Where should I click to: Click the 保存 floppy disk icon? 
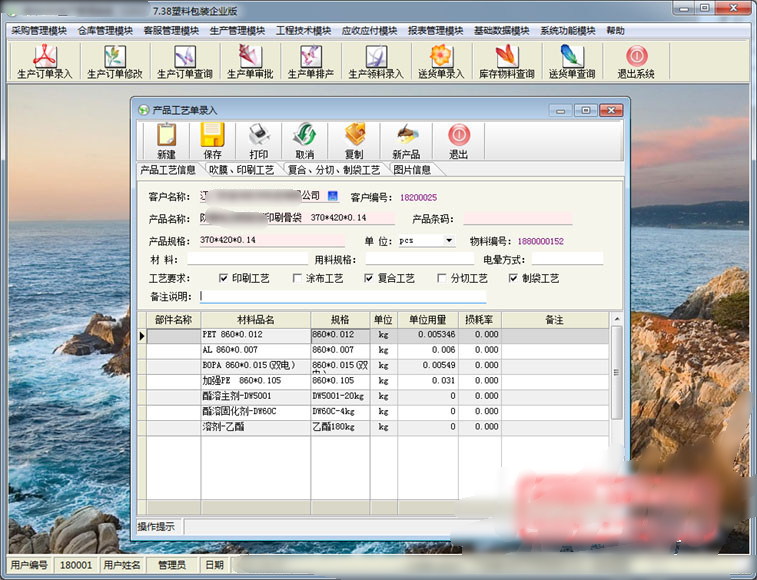[x=212, y=141]
